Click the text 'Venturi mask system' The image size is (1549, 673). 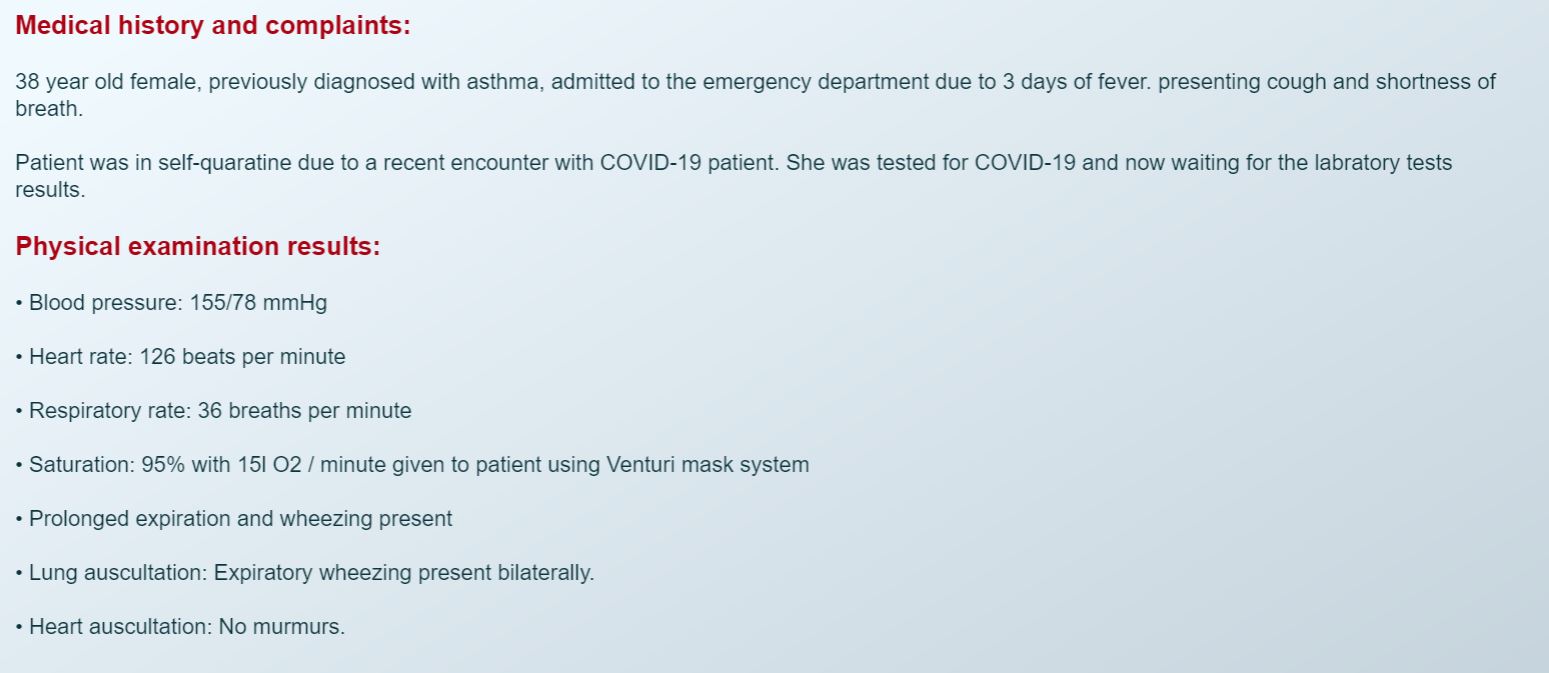coord(707,464)
